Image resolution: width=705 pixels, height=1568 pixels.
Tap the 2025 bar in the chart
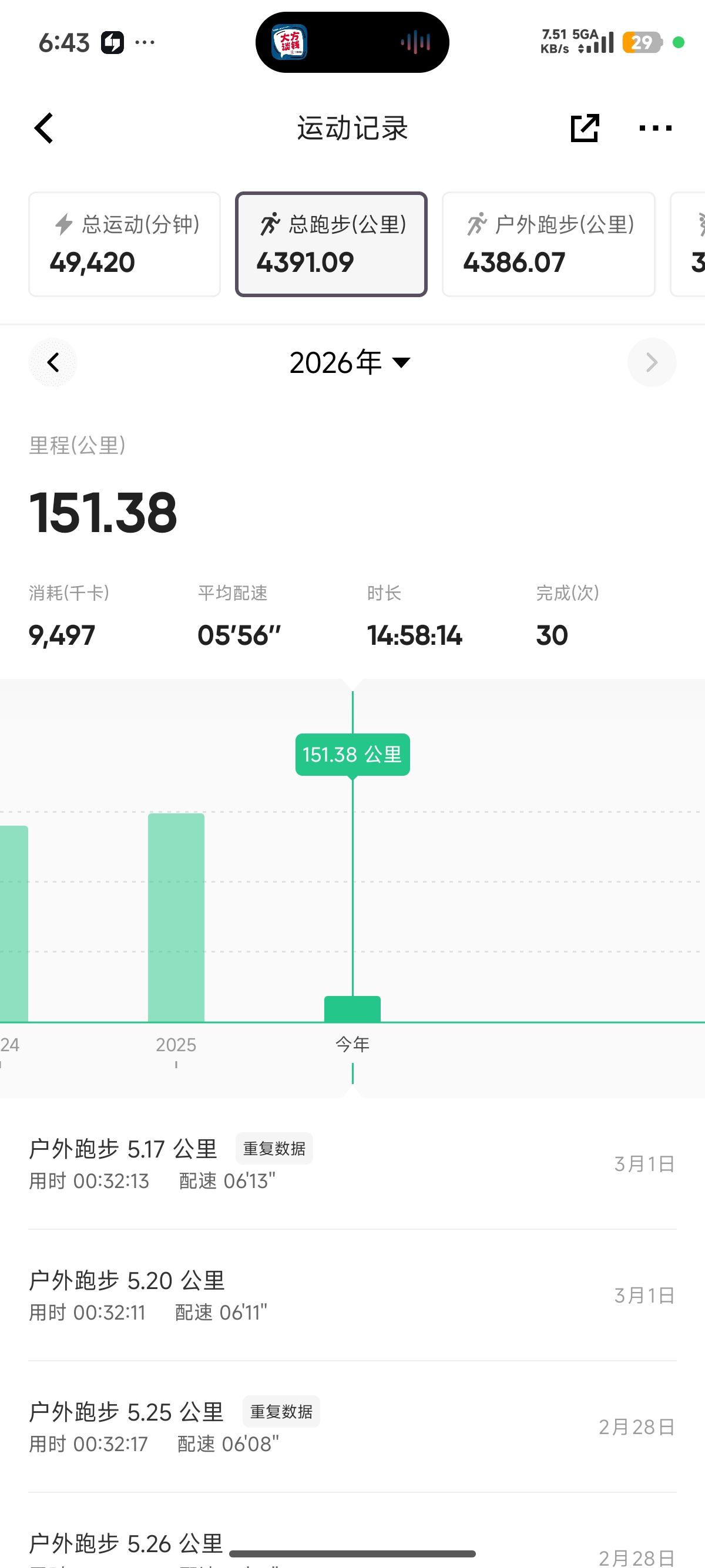pyautogui.click(x=176, y=917)
